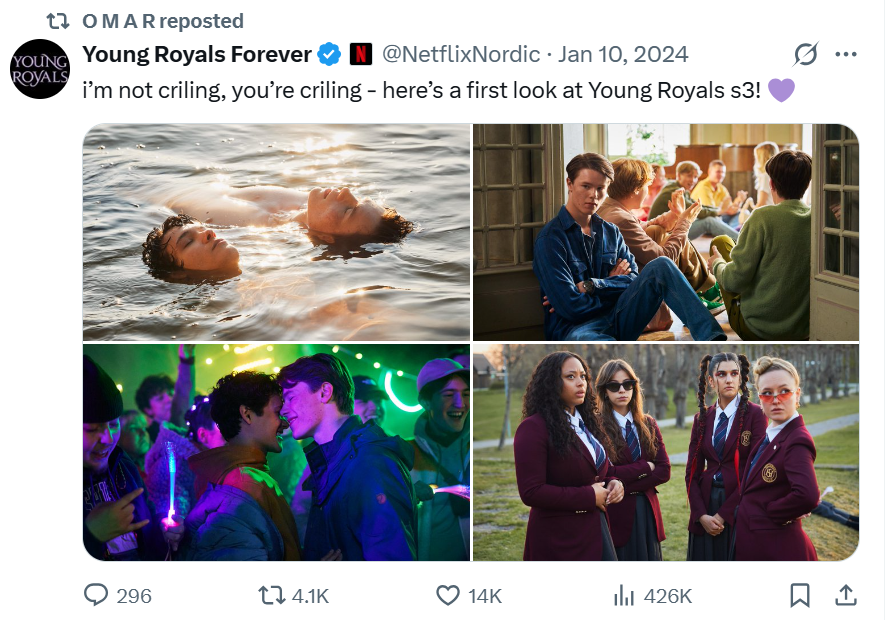View the photo of girls in maroon blazers
The width and height of the screenshot is (888, 620).
pos(666,452)
